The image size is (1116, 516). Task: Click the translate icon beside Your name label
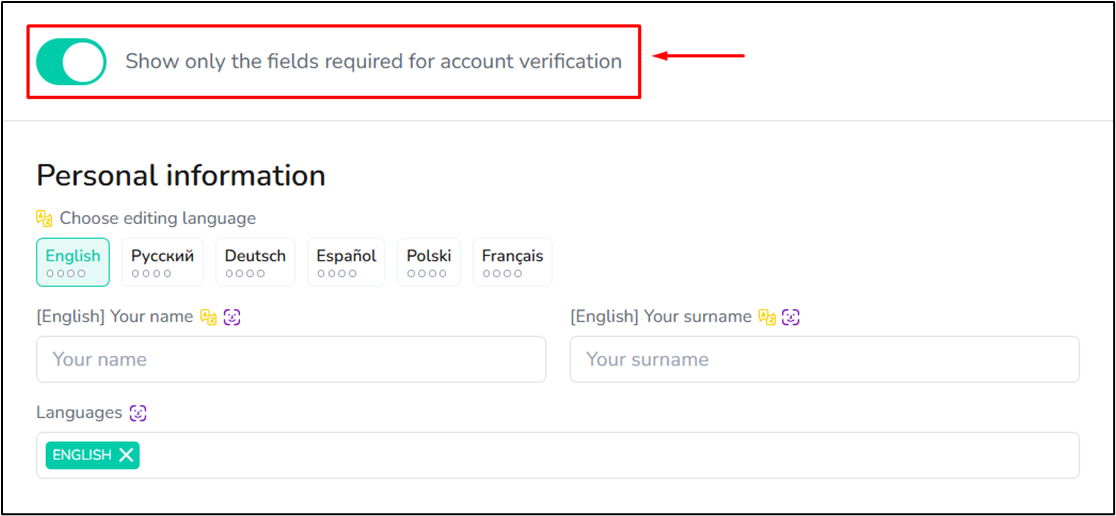pos(208,317)
